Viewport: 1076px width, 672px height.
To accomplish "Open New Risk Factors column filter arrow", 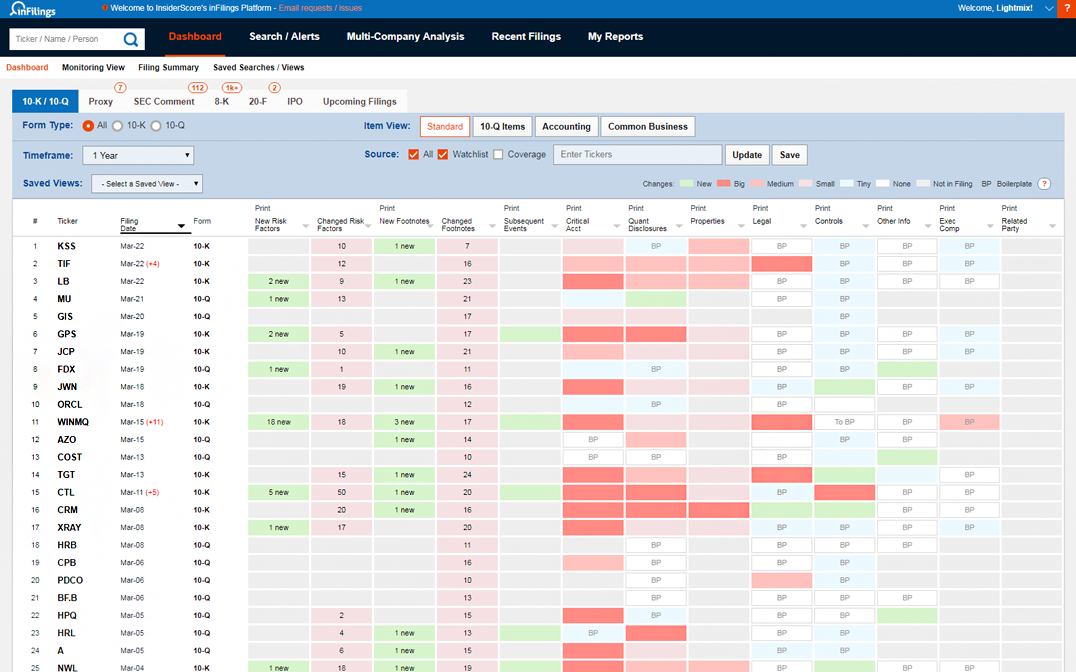I will point(305,226).
